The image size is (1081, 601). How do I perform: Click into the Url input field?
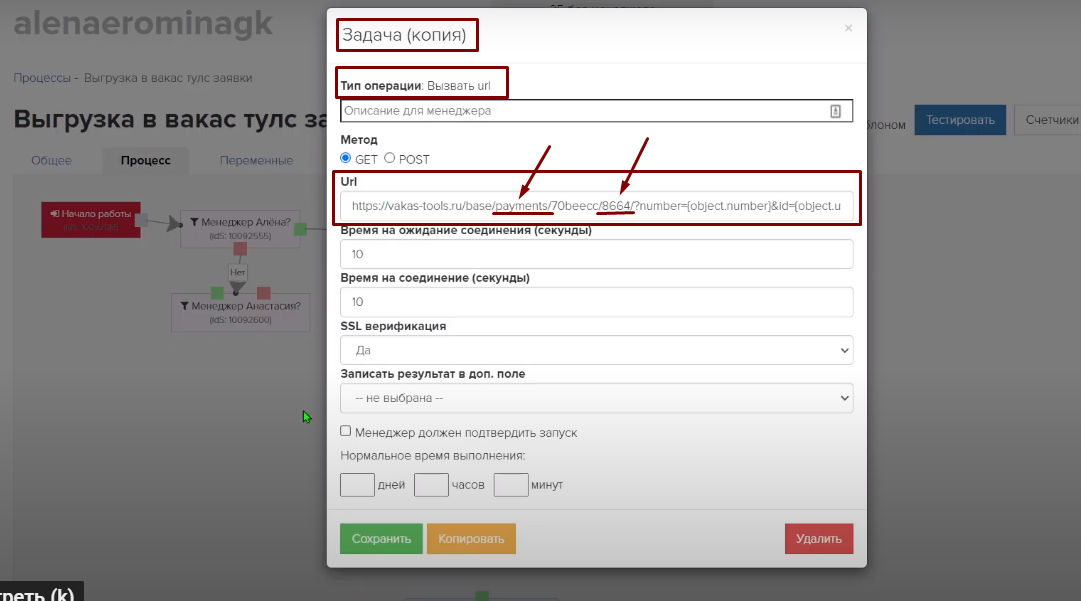(x=596, y=207)
